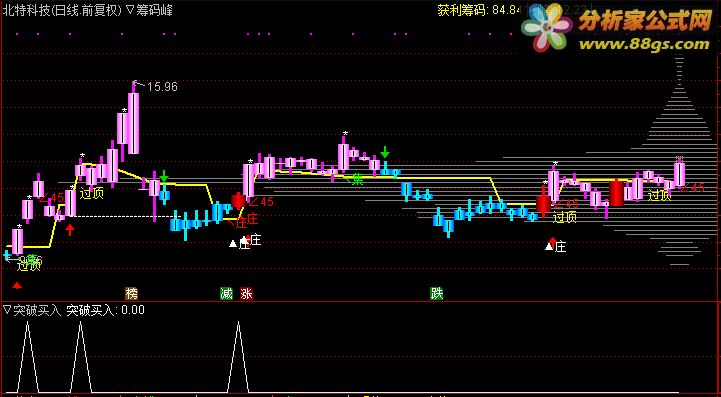This screenshot has width=721, height=397.
Task: Click the ∠45 label beside the middle red candle
Action: pos(261,201)
